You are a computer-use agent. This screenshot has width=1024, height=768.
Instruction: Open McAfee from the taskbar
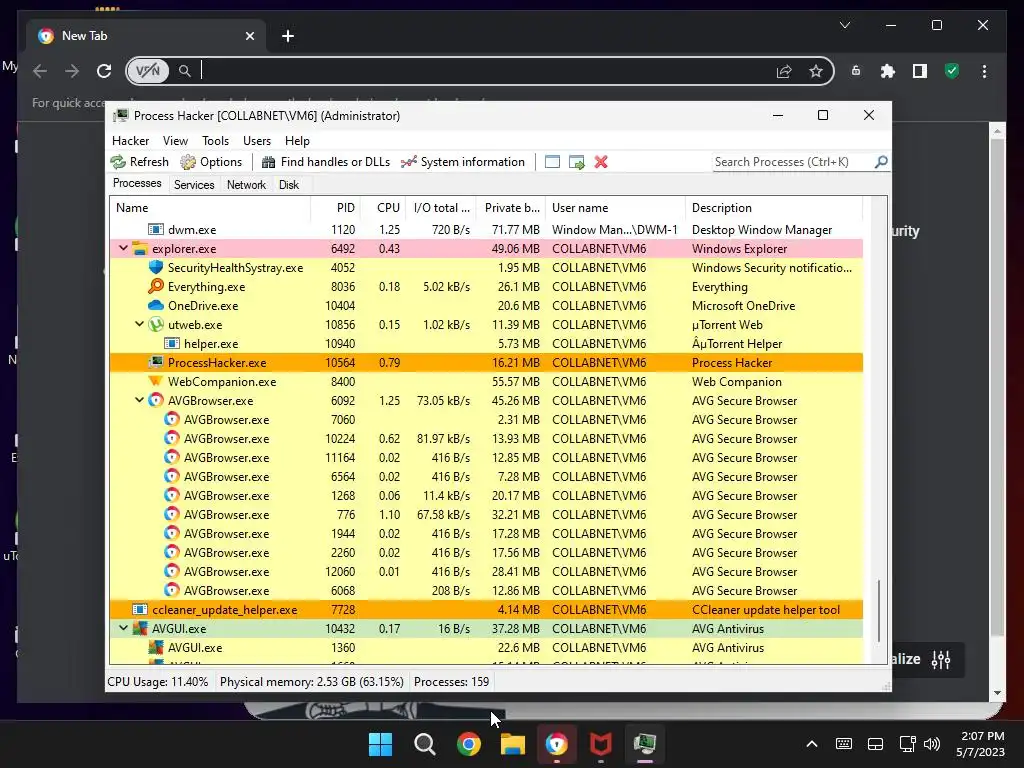click(x=601, y=744)
